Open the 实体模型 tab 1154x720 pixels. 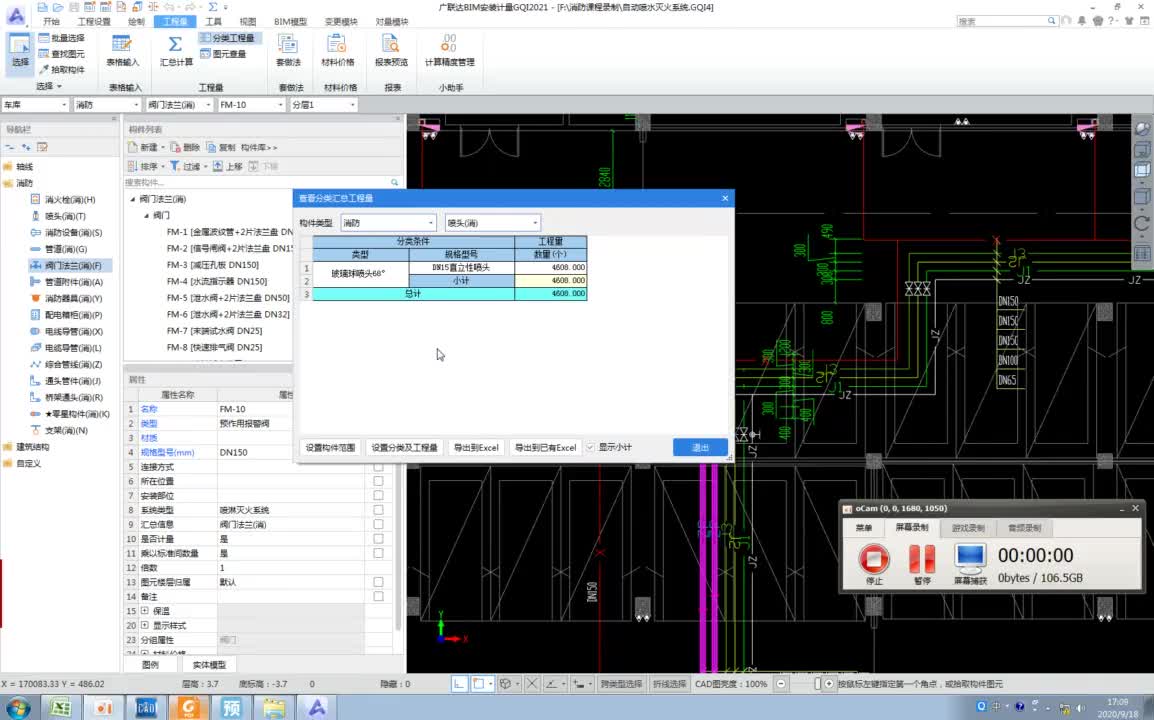tap(209, 665)
